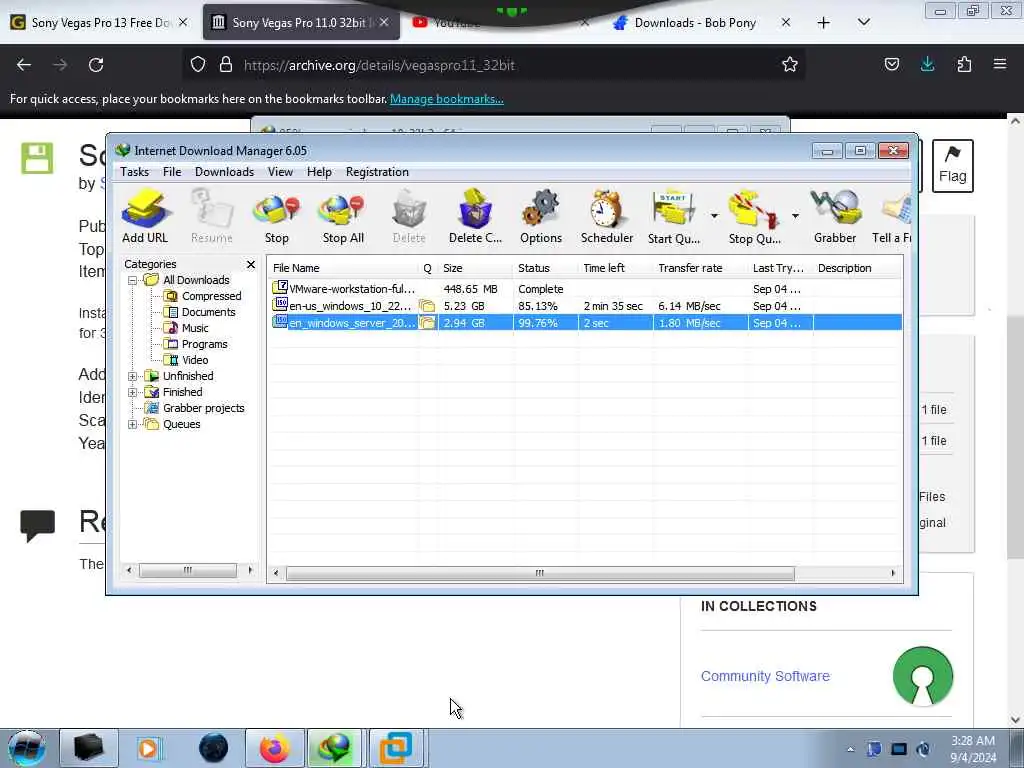Bookmark page with the star icon

point(790,65)
